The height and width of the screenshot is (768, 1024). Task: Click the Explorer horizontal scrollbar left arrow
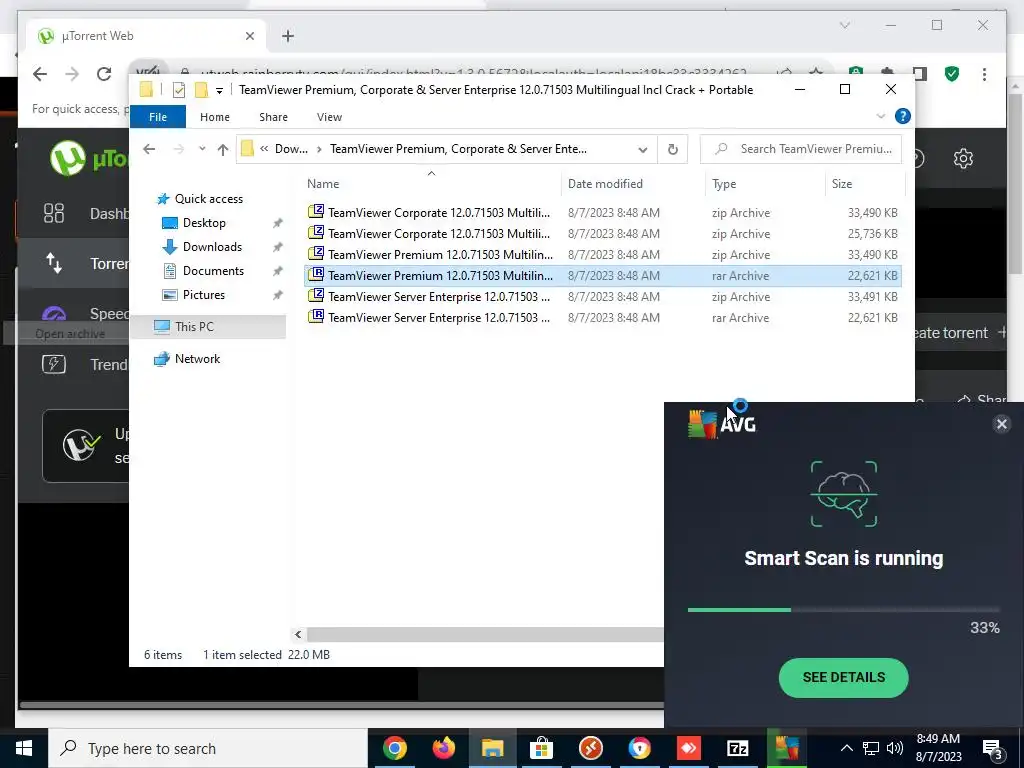pos(298,634)
